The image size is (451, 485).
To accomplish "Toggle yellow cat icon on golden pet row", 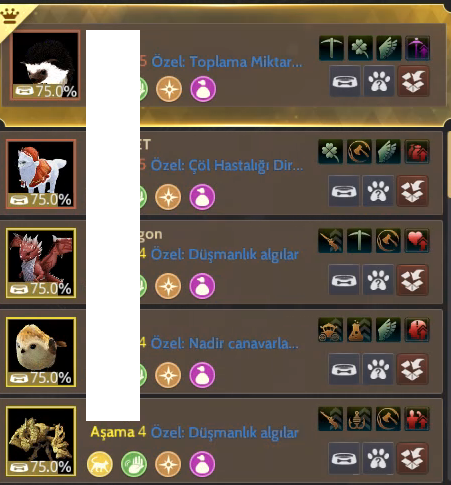I will [x=100, y=464].
